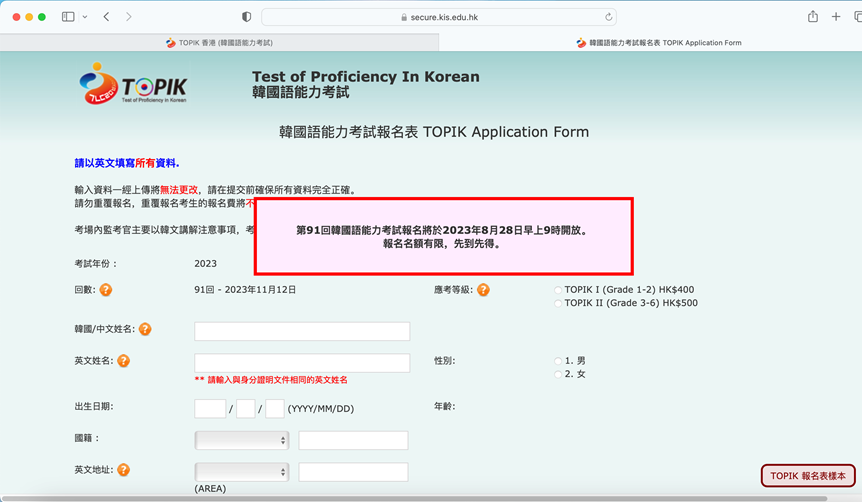Click the text field beside 國籍 dropdown
The image size is (862, 502).
click(353, 440)
